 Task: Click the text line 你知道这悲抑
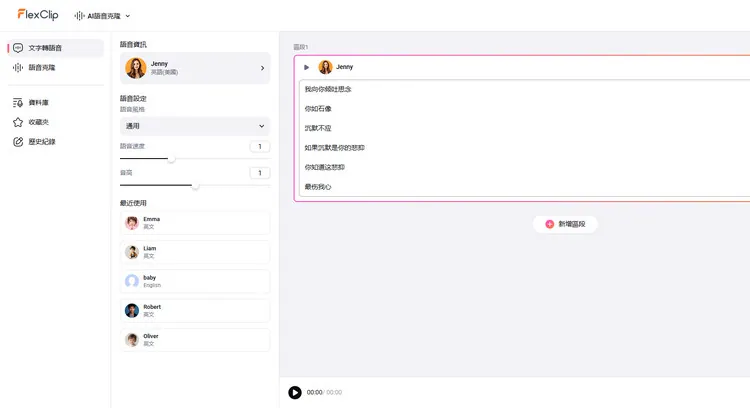[325, 167]
